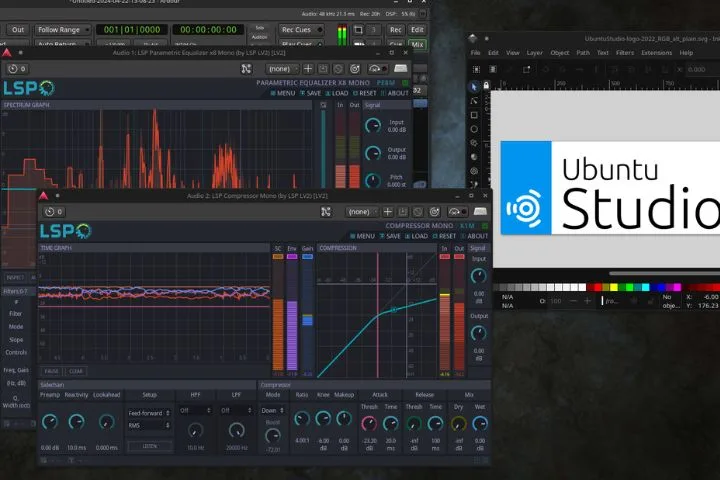Click RESET in the Equalizer plugin header
The width and height of the screenshot is (720, 480).
[365, 93]
